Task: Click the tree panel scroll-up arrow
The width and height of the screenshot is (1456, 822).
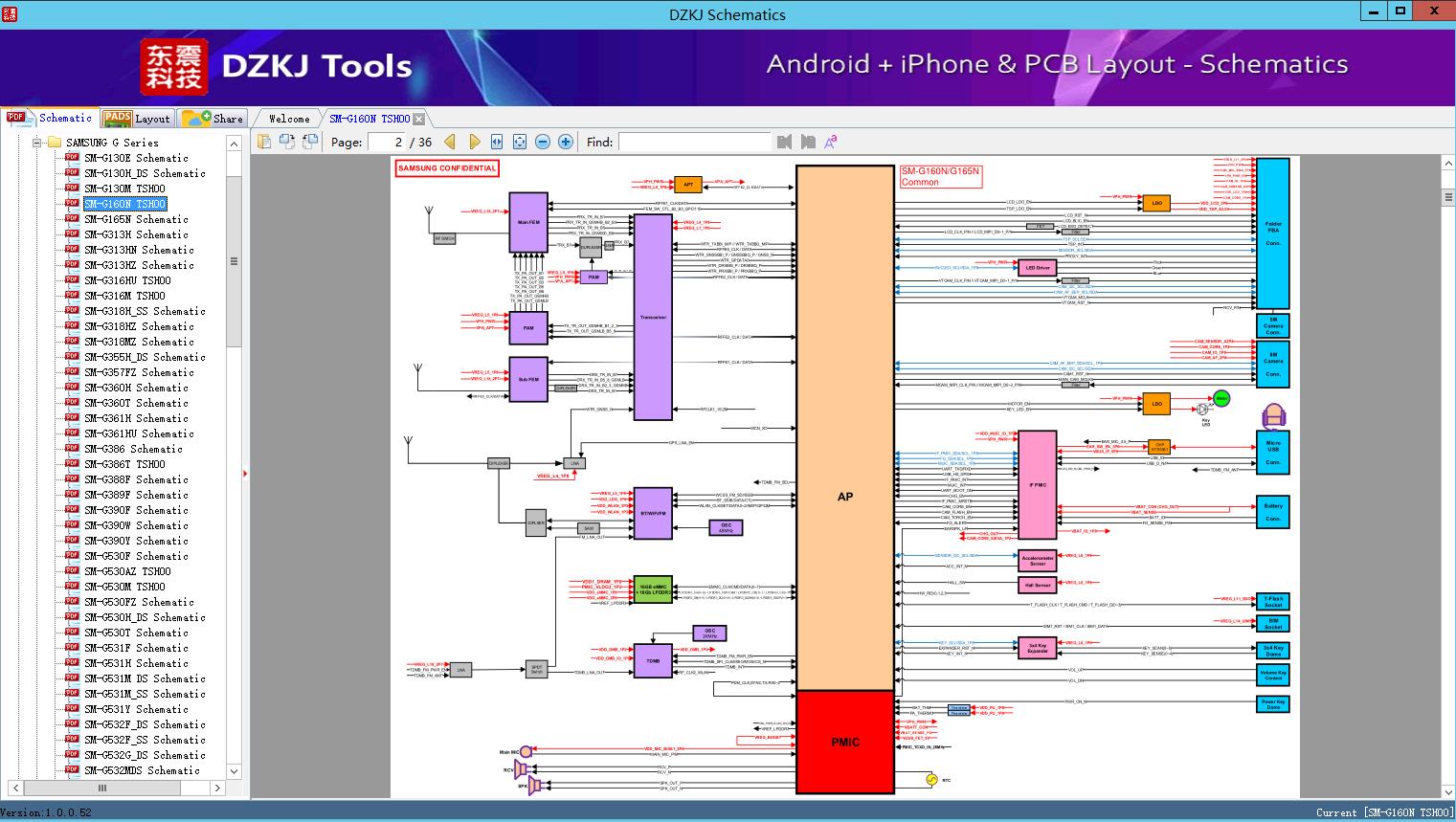Action: pyautogui.click(x=234, y=144)
